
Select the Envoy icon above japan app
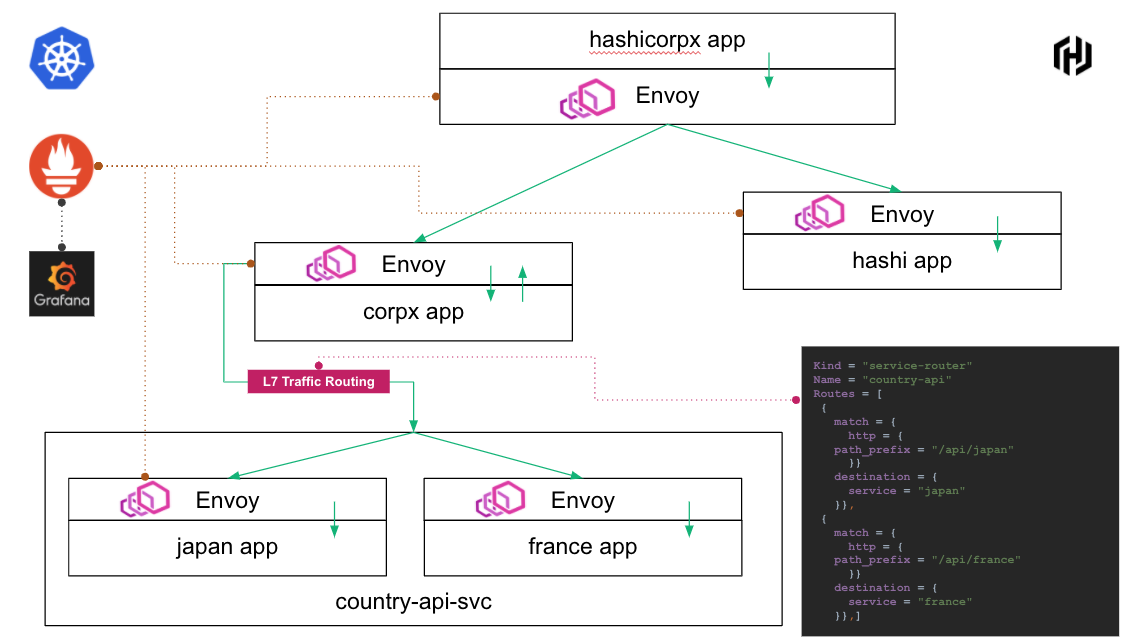pos(145,500)
